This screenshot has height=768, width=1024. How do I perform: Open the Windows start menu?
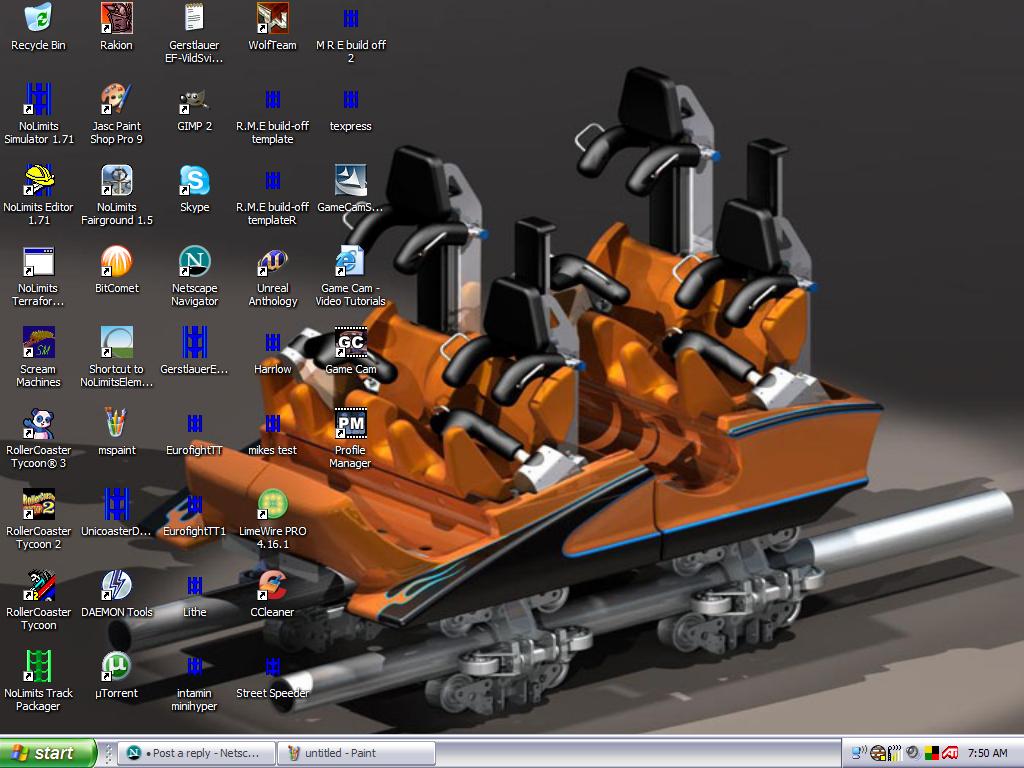[x=48, y=753]
